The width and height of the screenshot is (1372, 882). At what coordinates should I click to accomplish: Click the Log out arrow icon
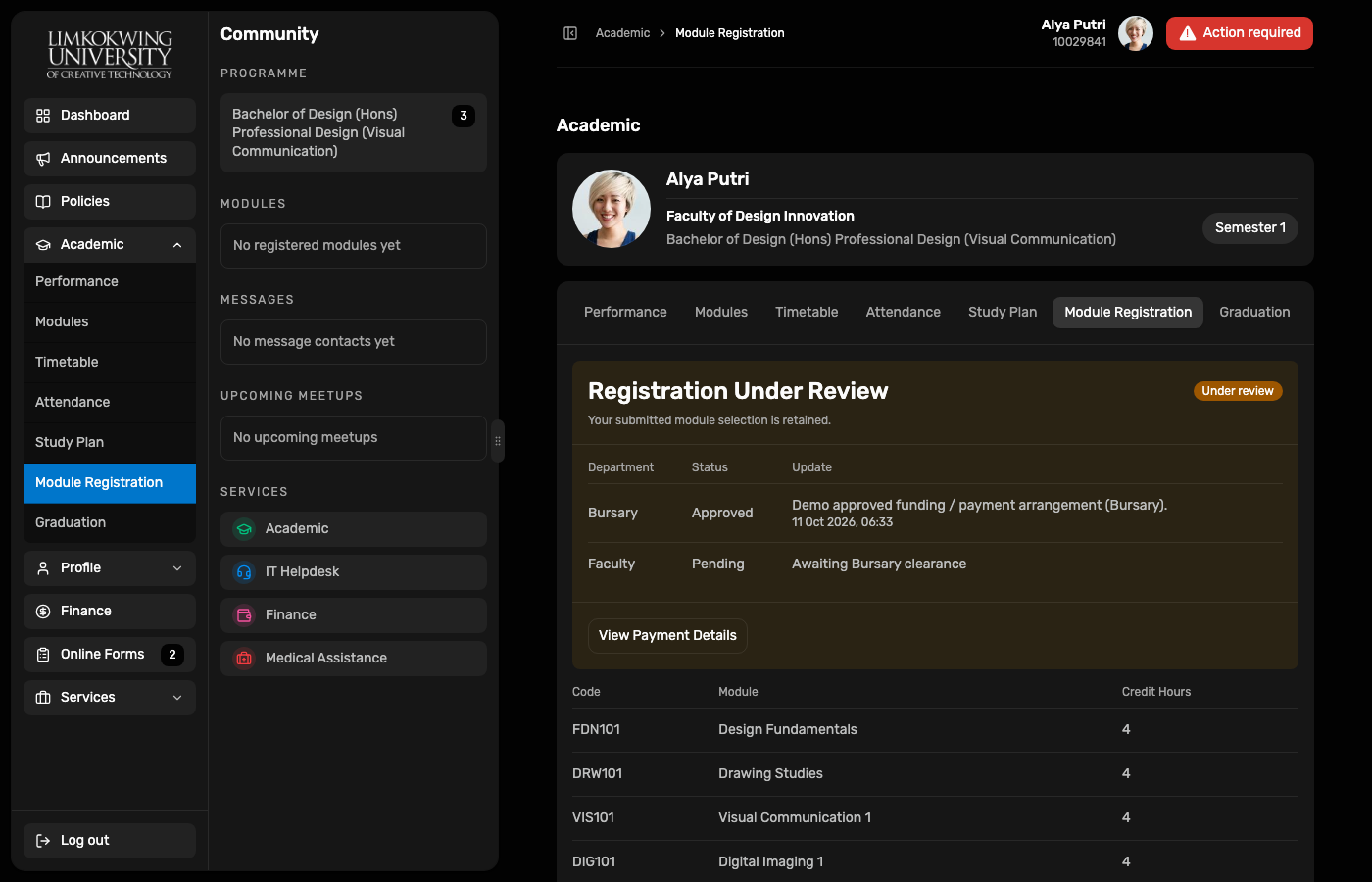[43, 841]
